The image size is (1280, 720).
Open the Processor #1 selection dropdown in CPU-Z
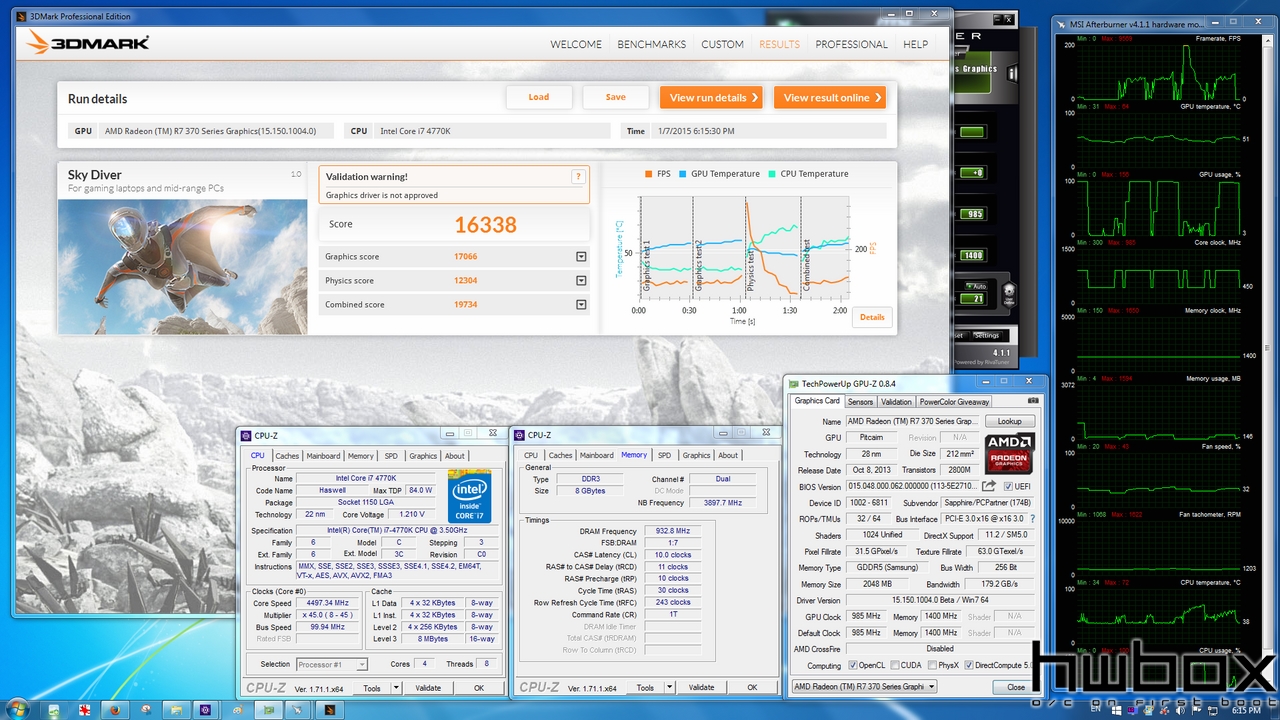pos(331,664)
